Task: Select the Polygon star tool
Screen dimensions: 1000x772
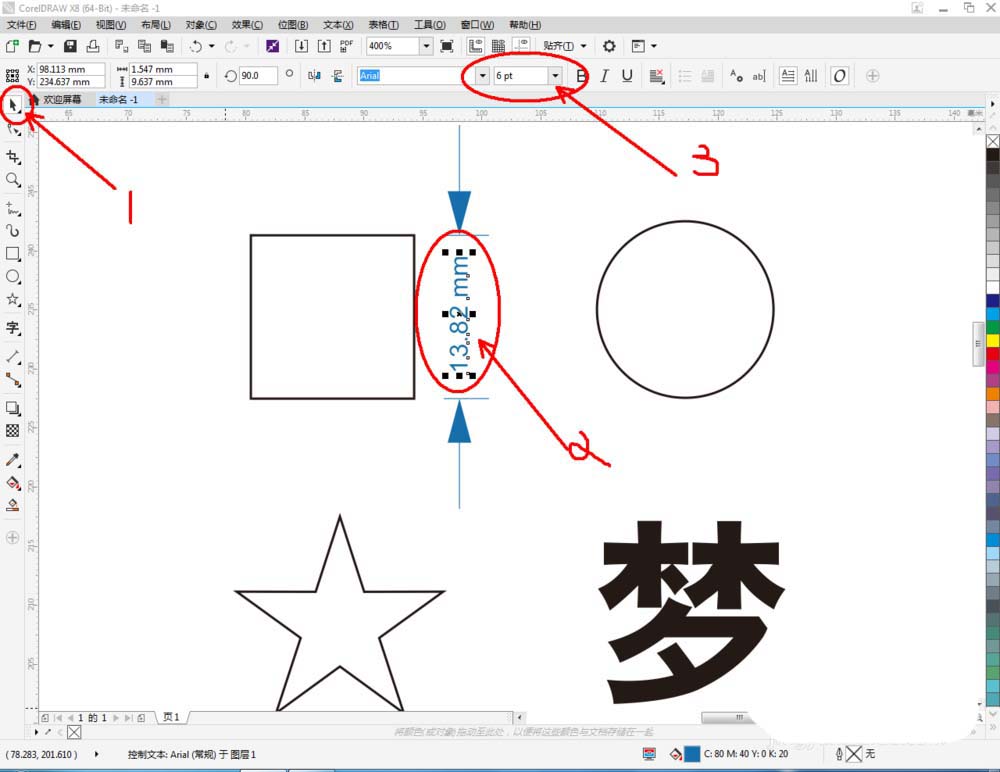Action: pos(13,299)
